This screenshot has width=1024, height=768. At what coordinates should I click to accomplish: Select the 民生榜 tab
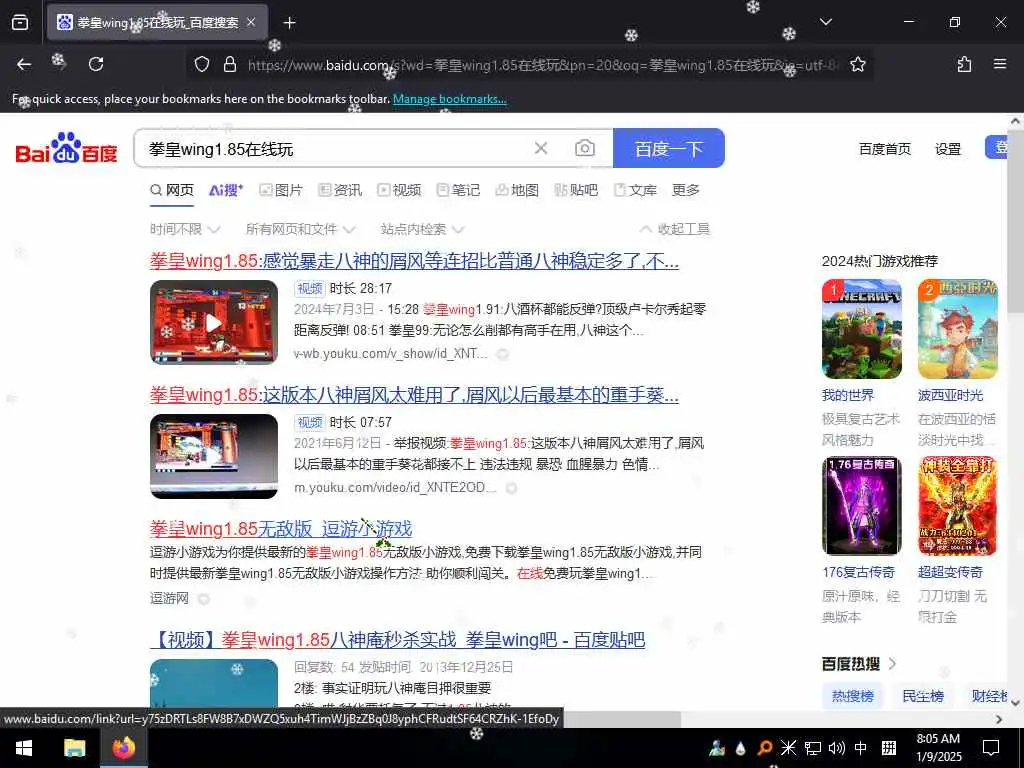coord(923,696)
